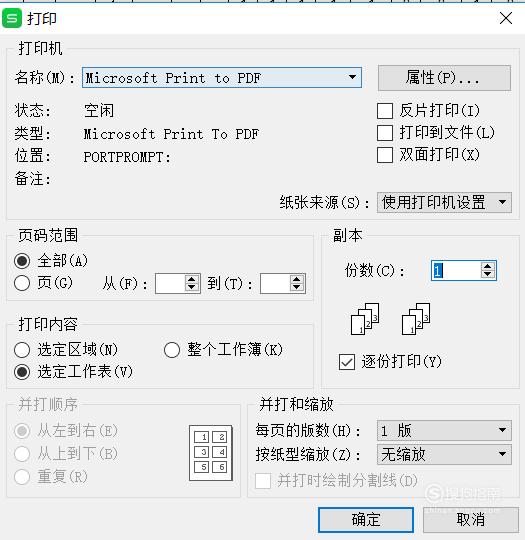The height and width of the screenshot is (540, 525).
Task: Open printer name dropdown Microsoft Print to PDF
Action: click(222, 77)
